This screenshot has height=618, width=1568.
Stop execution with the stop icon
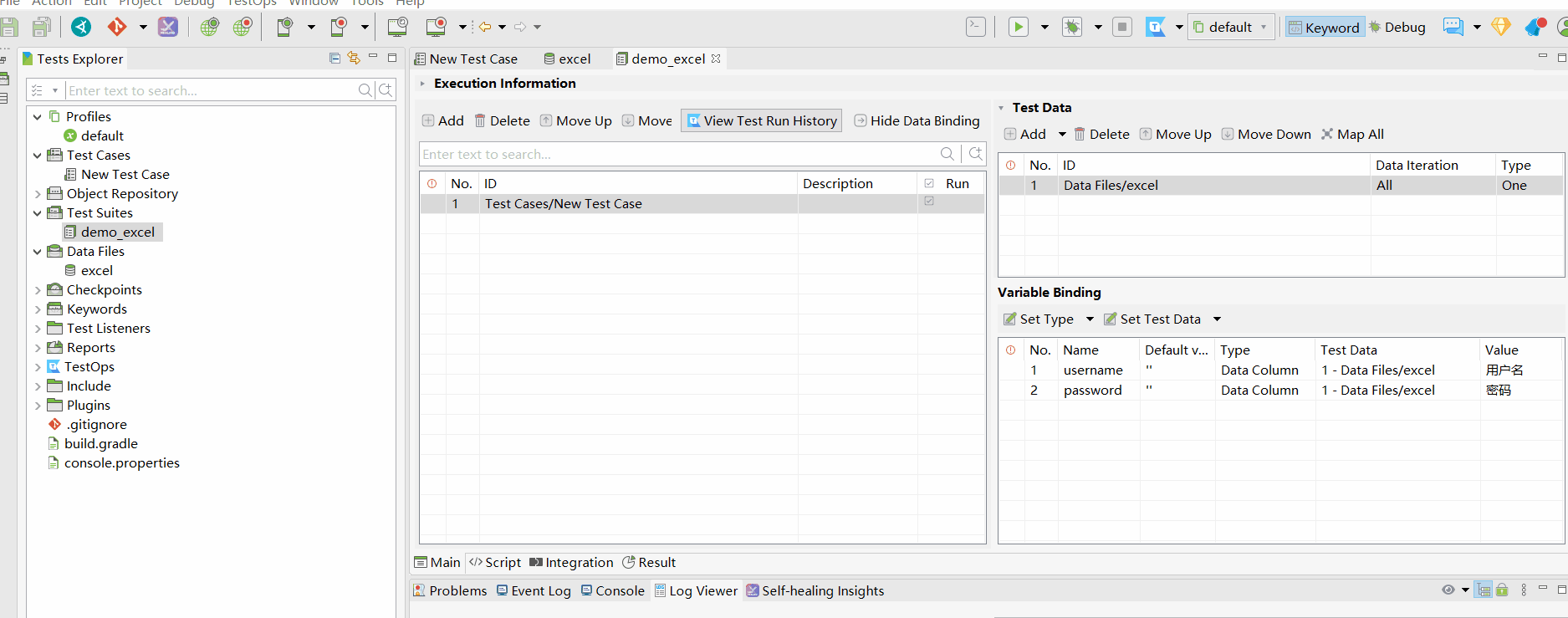point(1122,27)
